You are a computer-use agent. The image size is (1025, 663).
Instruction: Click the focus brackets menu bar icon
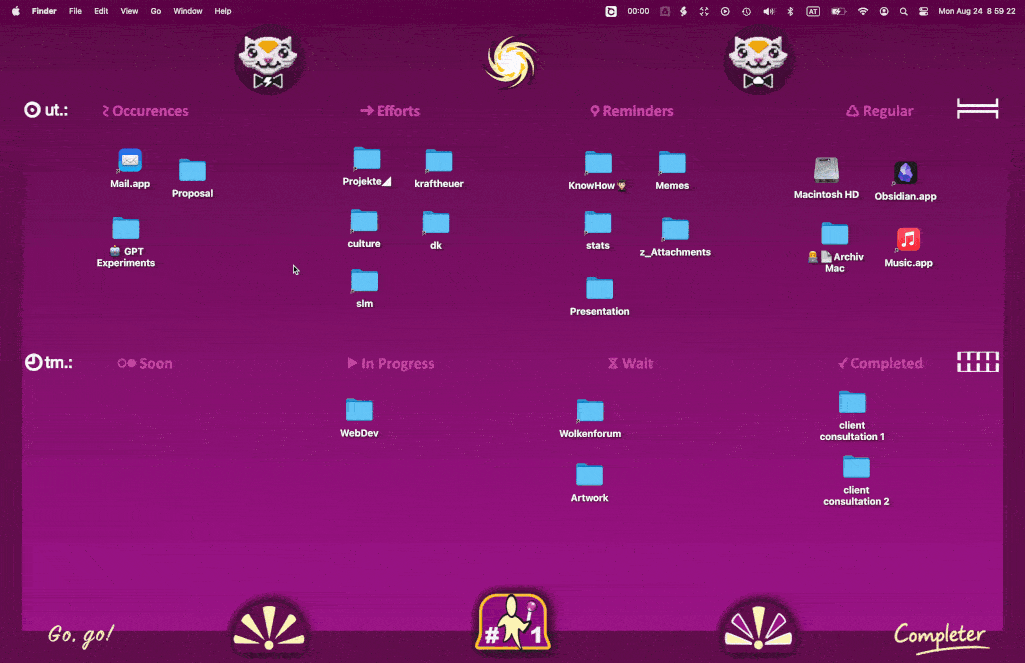point(704,11)
